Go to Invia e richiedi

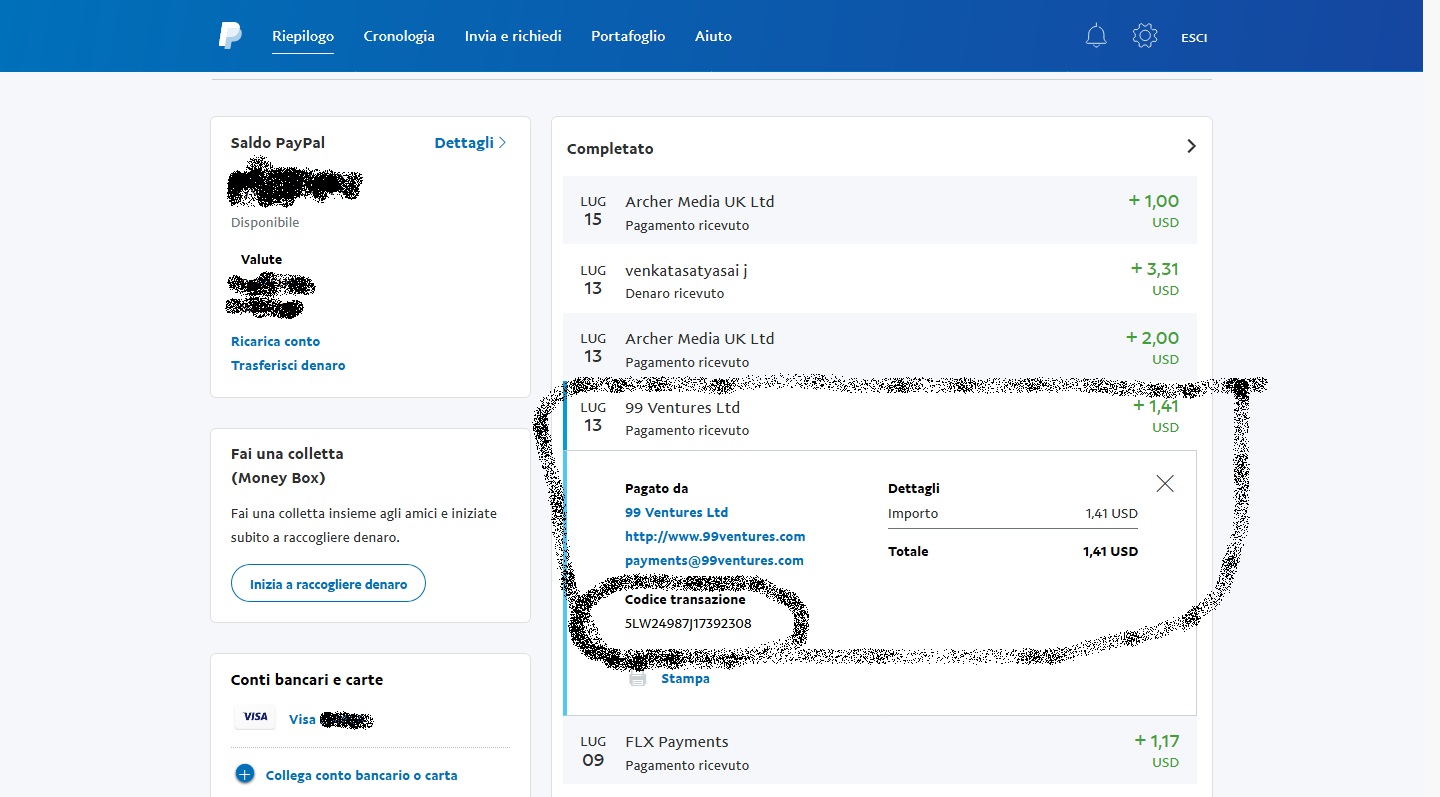tap(513, 36)
